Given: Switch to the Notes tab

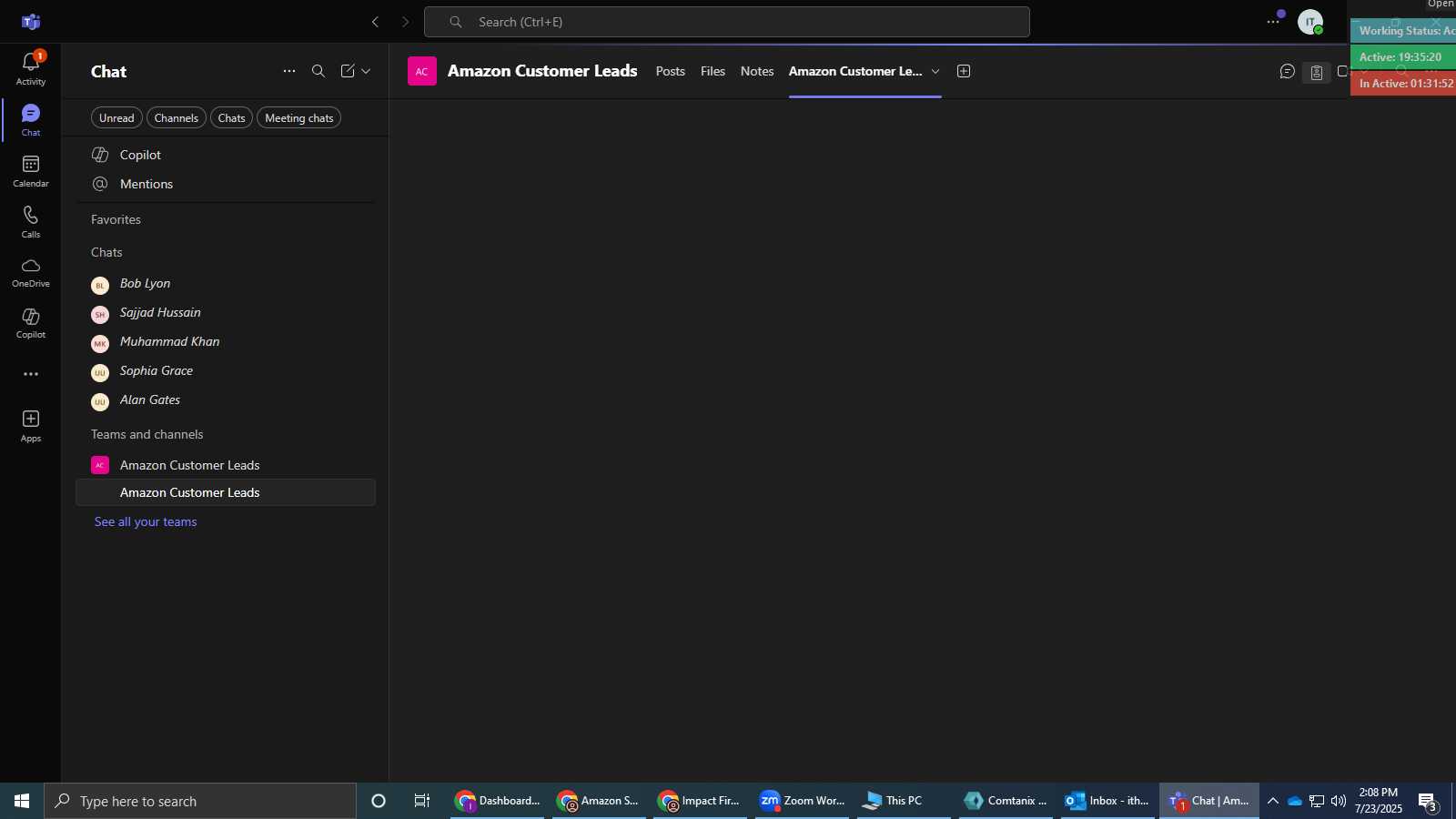Looking at the screenshot, I should pyautogui.click(x=757, y=71).
